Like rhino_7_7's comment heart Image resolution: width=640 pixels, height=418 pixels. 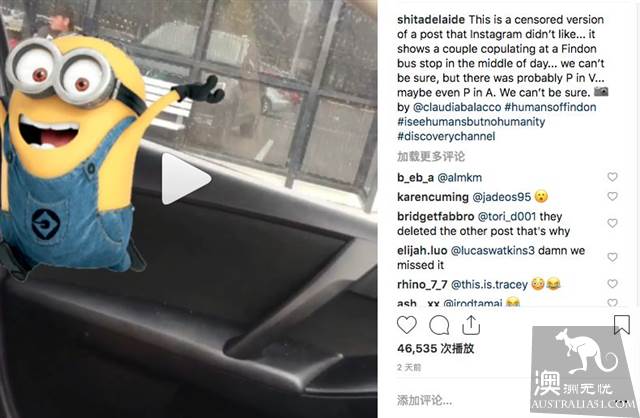612,284
